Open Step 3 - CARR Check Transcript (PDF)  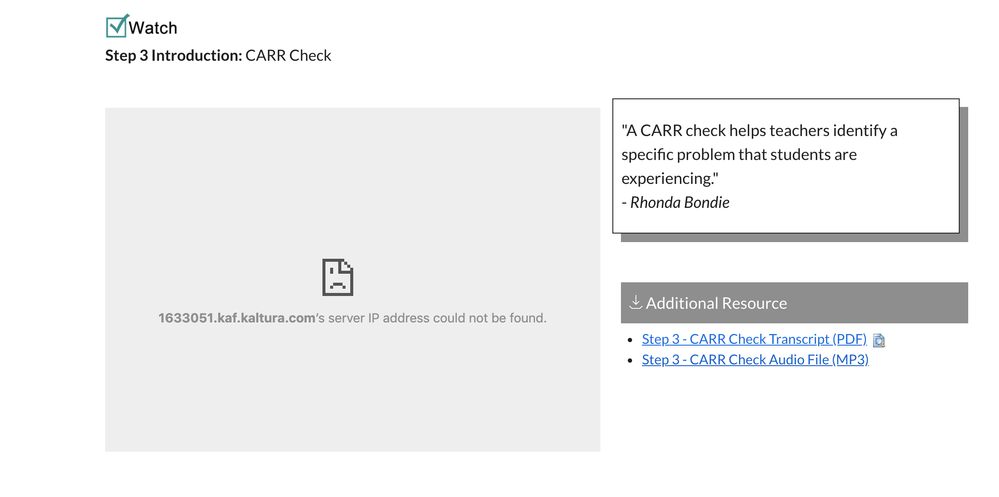pos(754,339)
